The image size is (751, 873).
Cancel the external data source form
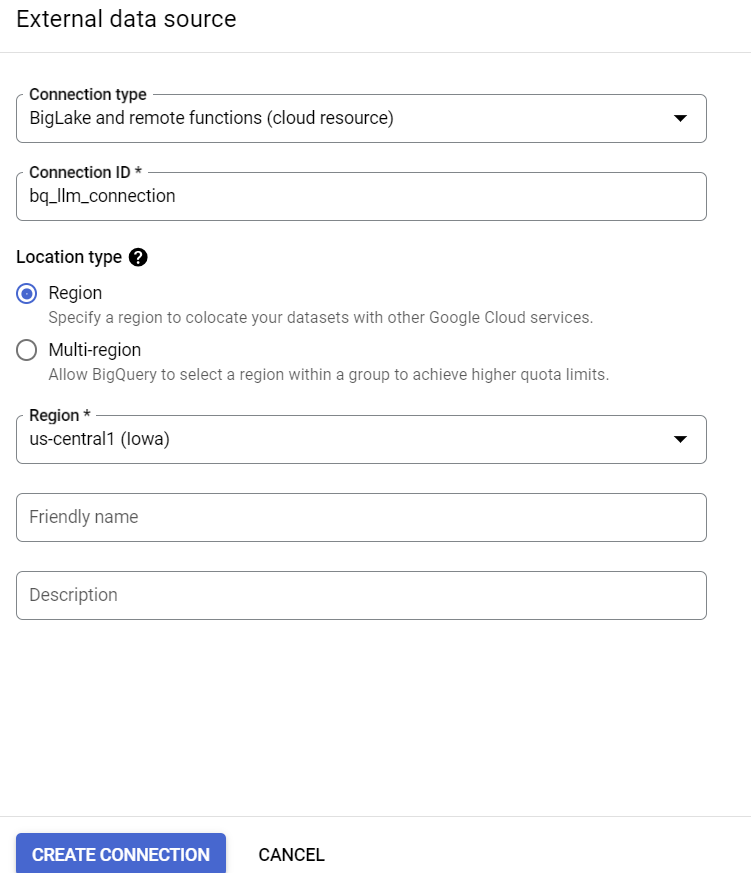pos(291,855)
